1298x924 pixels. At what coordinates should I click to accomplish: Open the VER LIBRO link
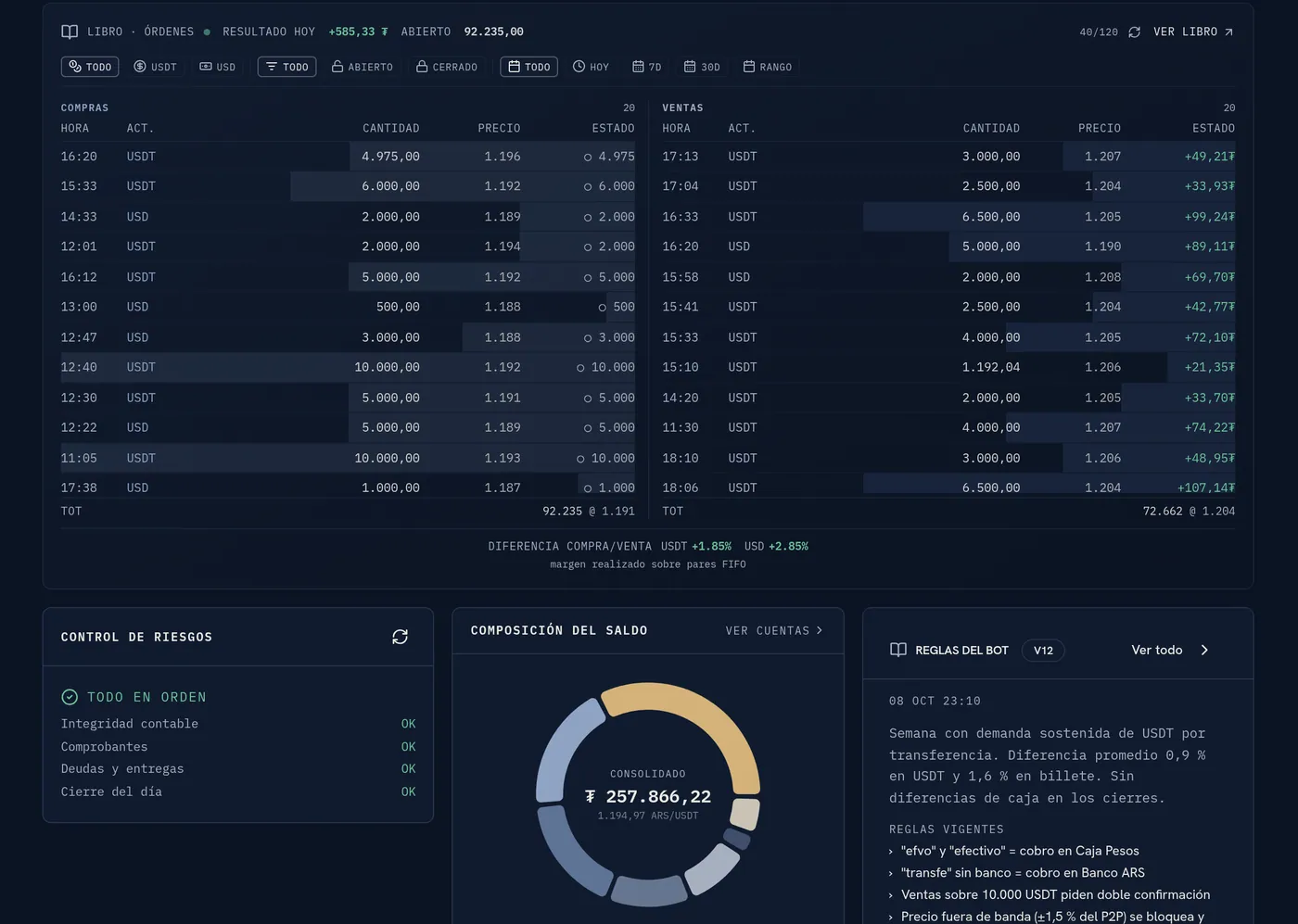point(1193,32)
